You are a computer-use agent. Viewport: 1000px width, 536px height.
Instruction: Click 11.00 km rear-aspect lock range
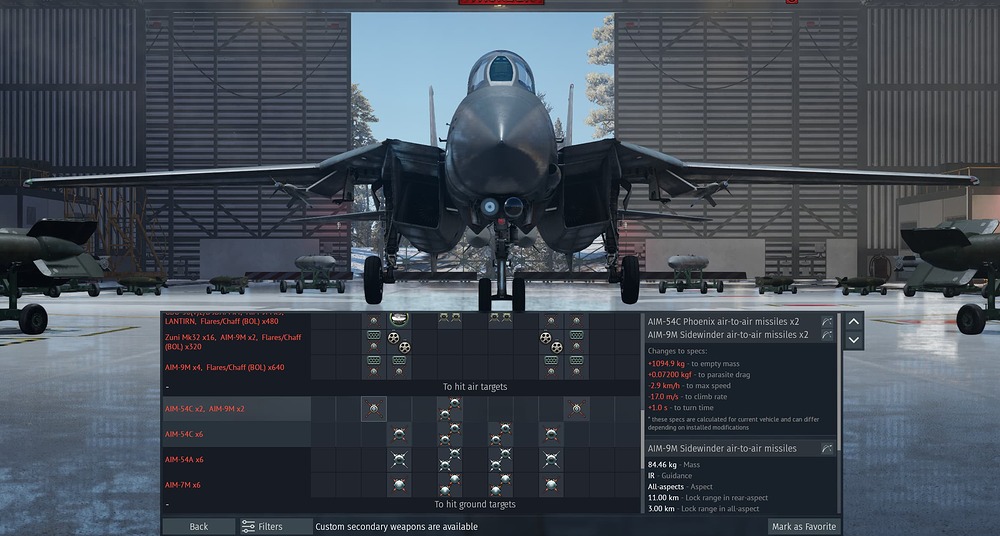(707, 498)
